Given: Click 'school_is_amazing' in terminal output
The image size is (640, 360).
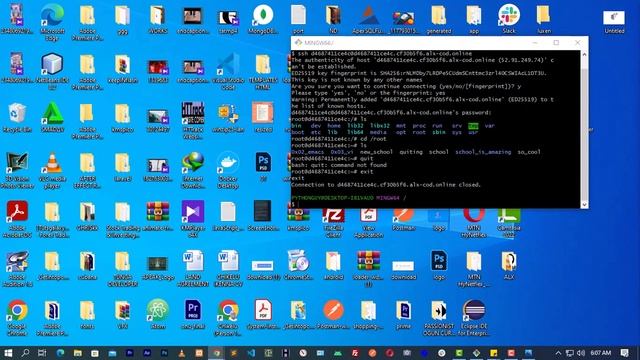Looking at the screenshot, I should pyautogui.click(x=483, y=152).
